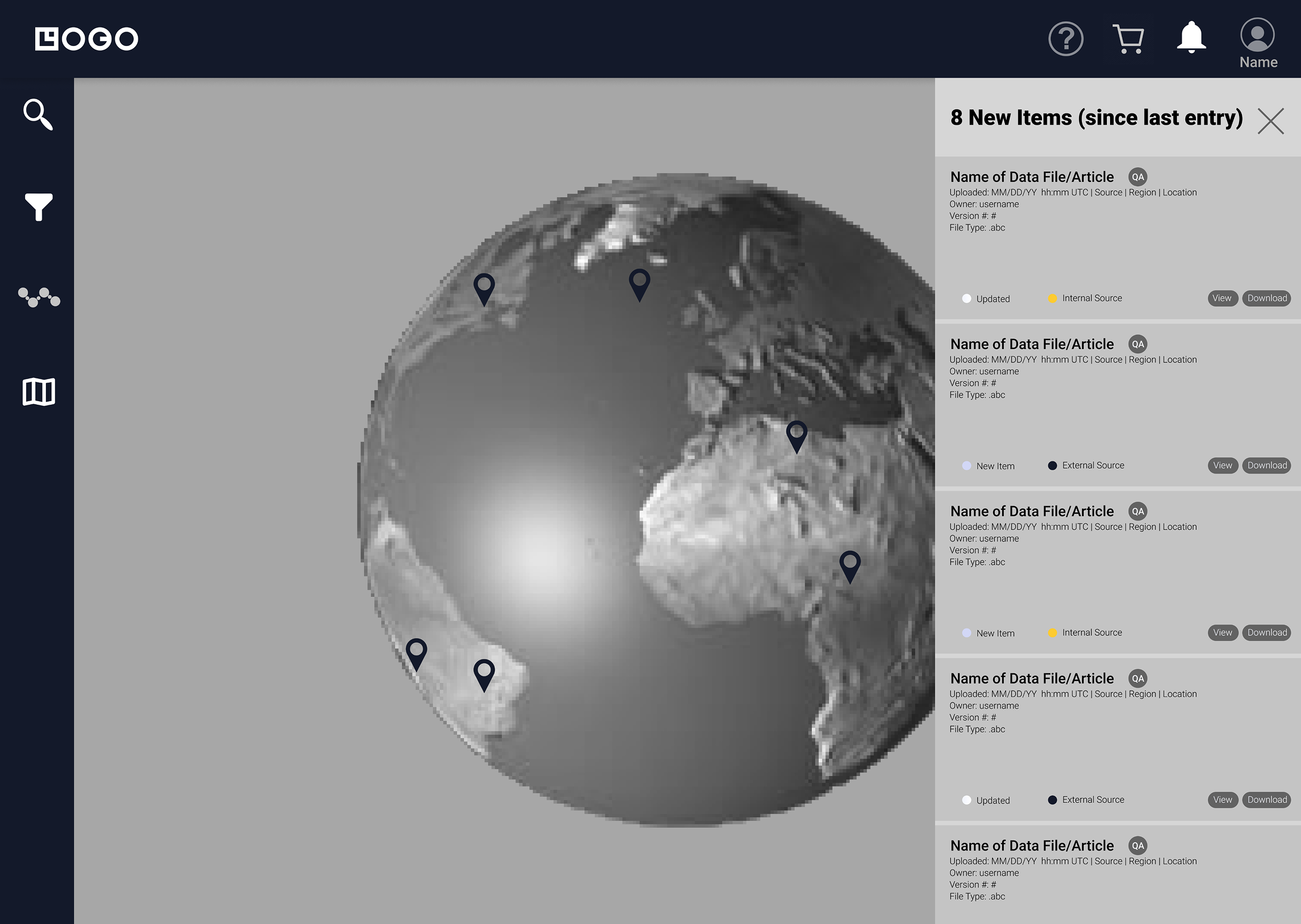Click View on the first item
This screenshot has width=1301, height=924.
1222,298
